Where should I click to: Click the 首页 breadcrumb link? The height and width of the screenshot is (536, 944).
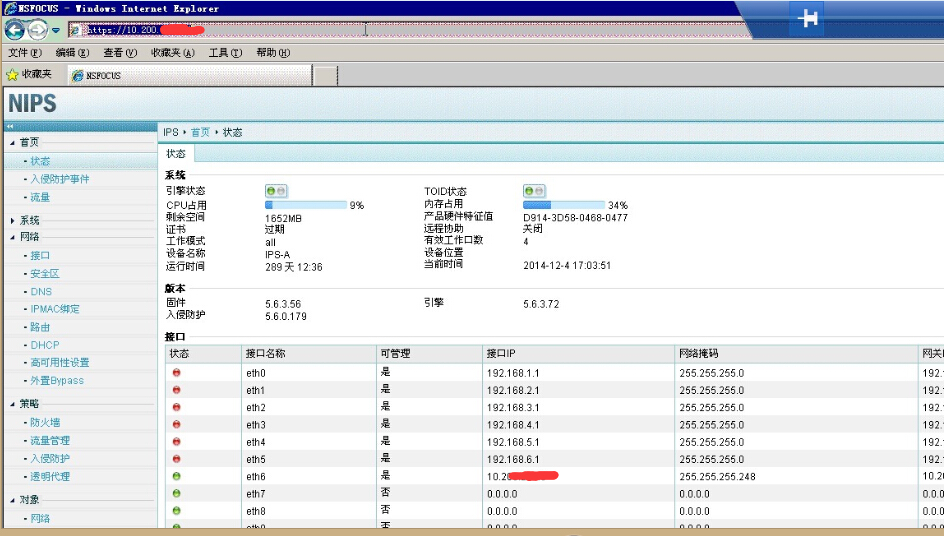[x=200, y=132]
